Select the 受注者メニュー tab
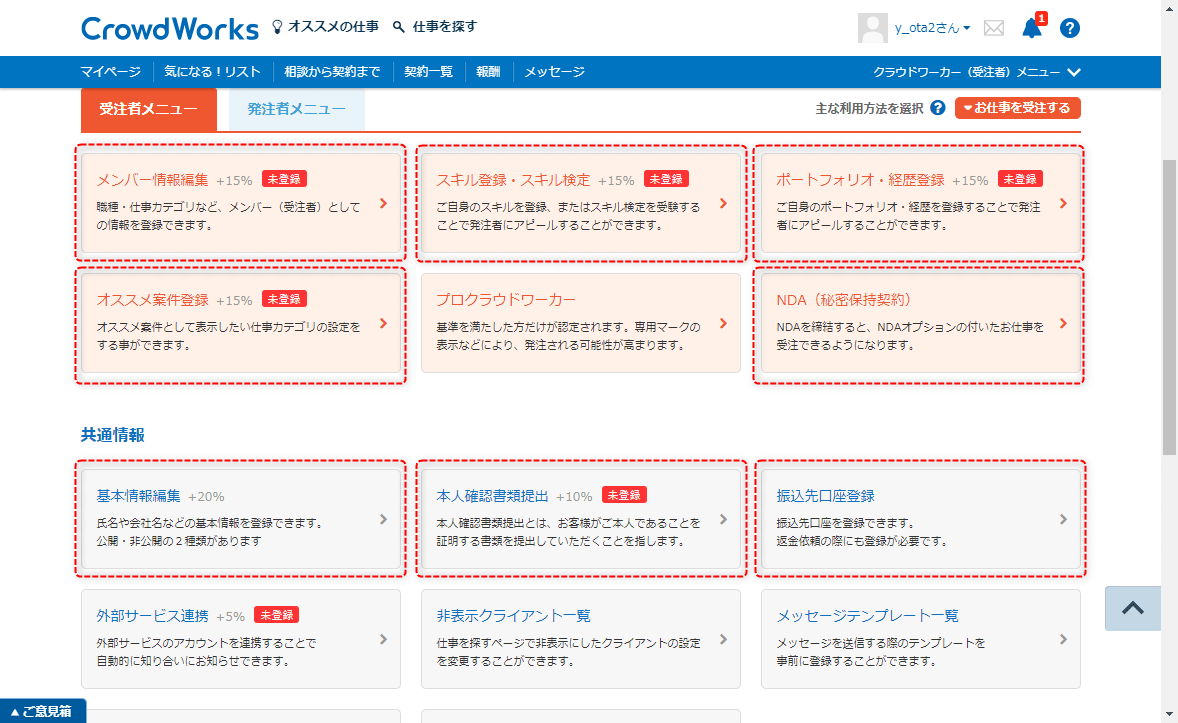 pos(148,109)
